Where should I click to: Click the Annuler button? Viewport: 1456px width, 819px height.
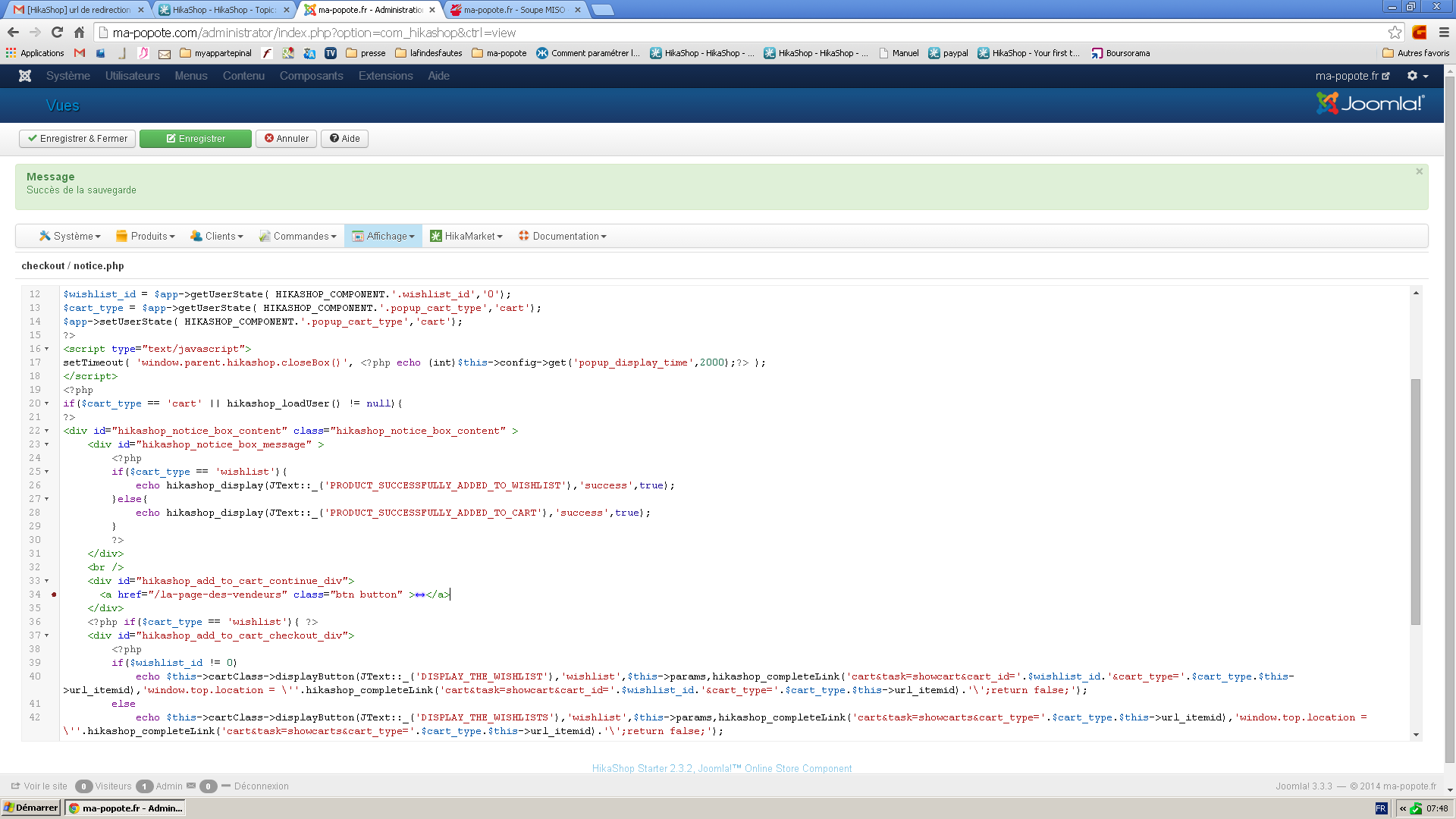click(x=286, y=139)
